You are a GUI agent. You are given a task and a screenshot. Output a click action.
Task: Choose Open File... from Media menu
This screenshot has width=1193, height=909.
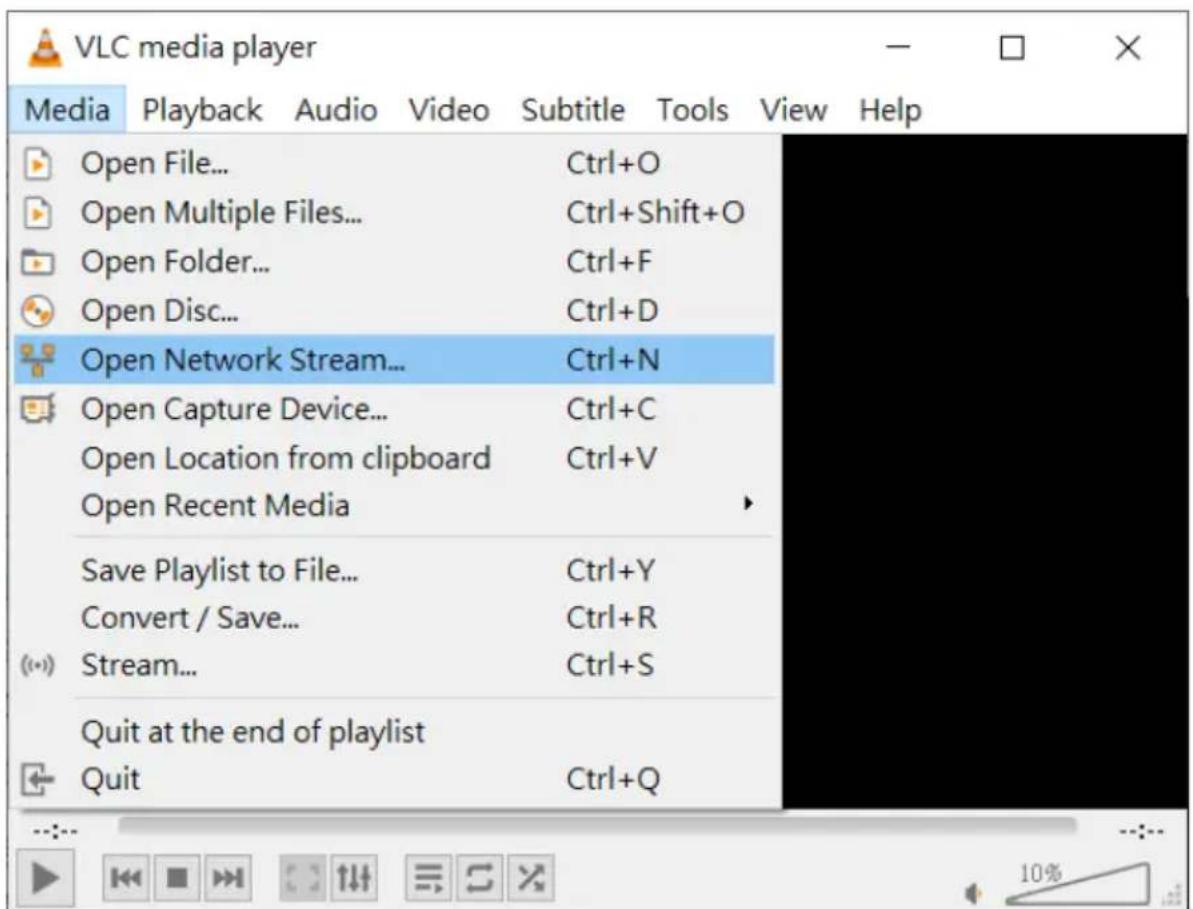pyautogui.click(x=394, y=164)
